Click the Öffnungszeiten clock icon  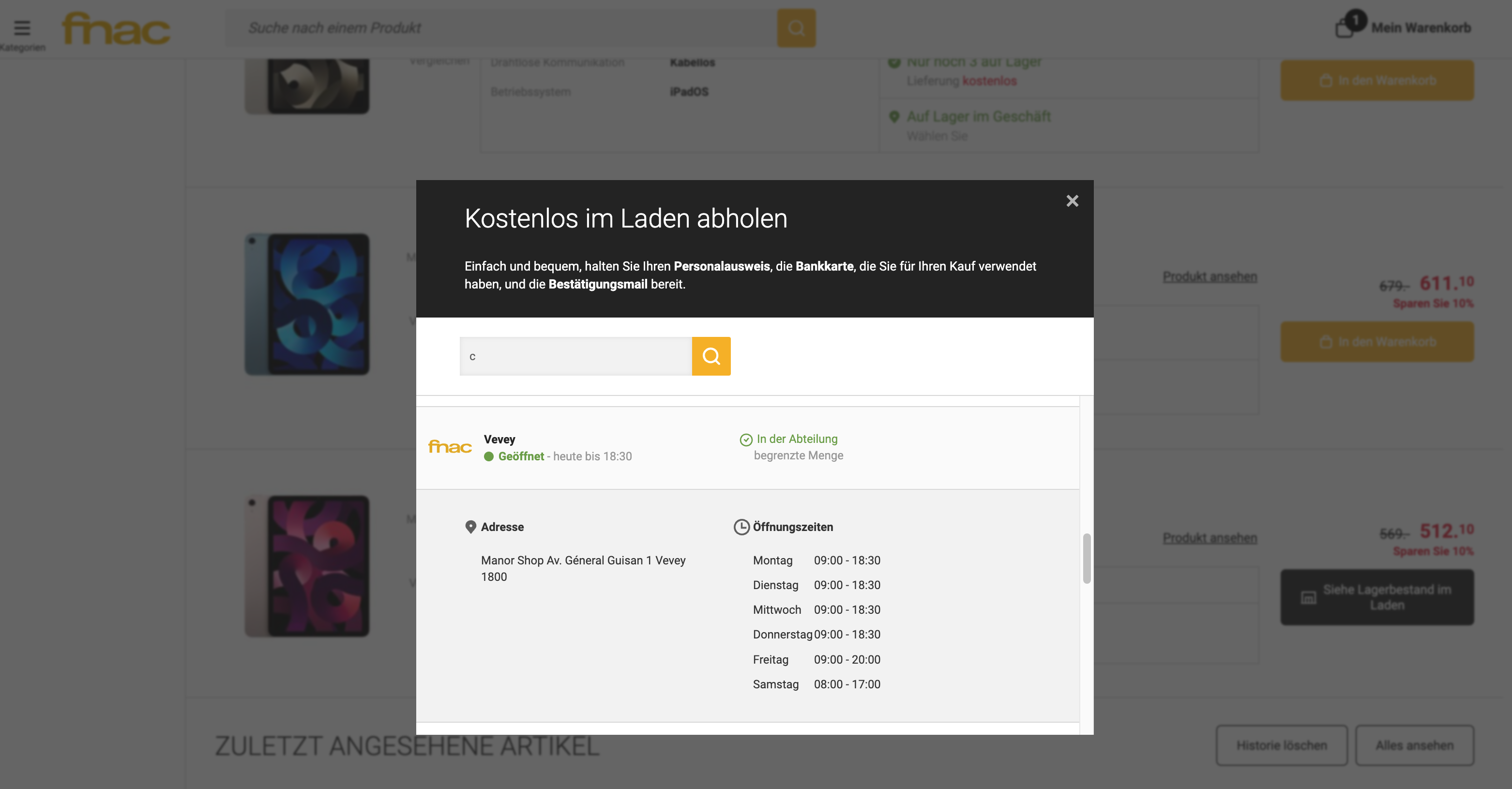(x=741, y=527)
